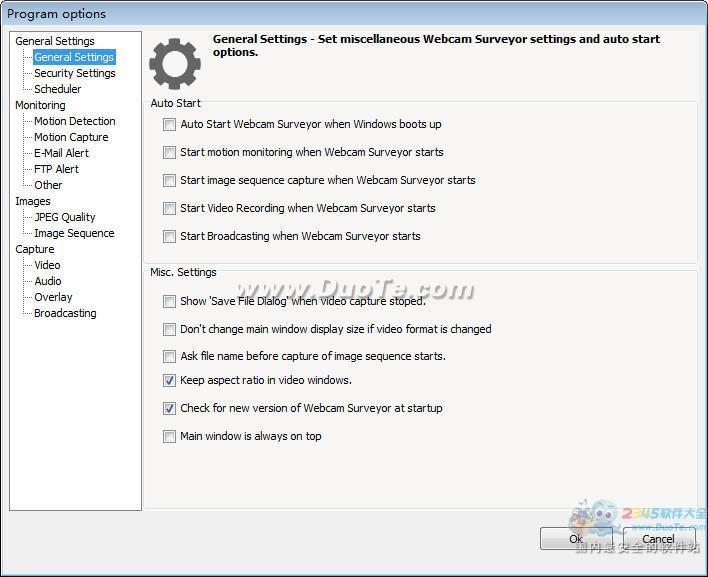The width and height of the screenshot is (708, 577).
Task: Select Other under Monitoring
Action: click(x=48, y=185)
